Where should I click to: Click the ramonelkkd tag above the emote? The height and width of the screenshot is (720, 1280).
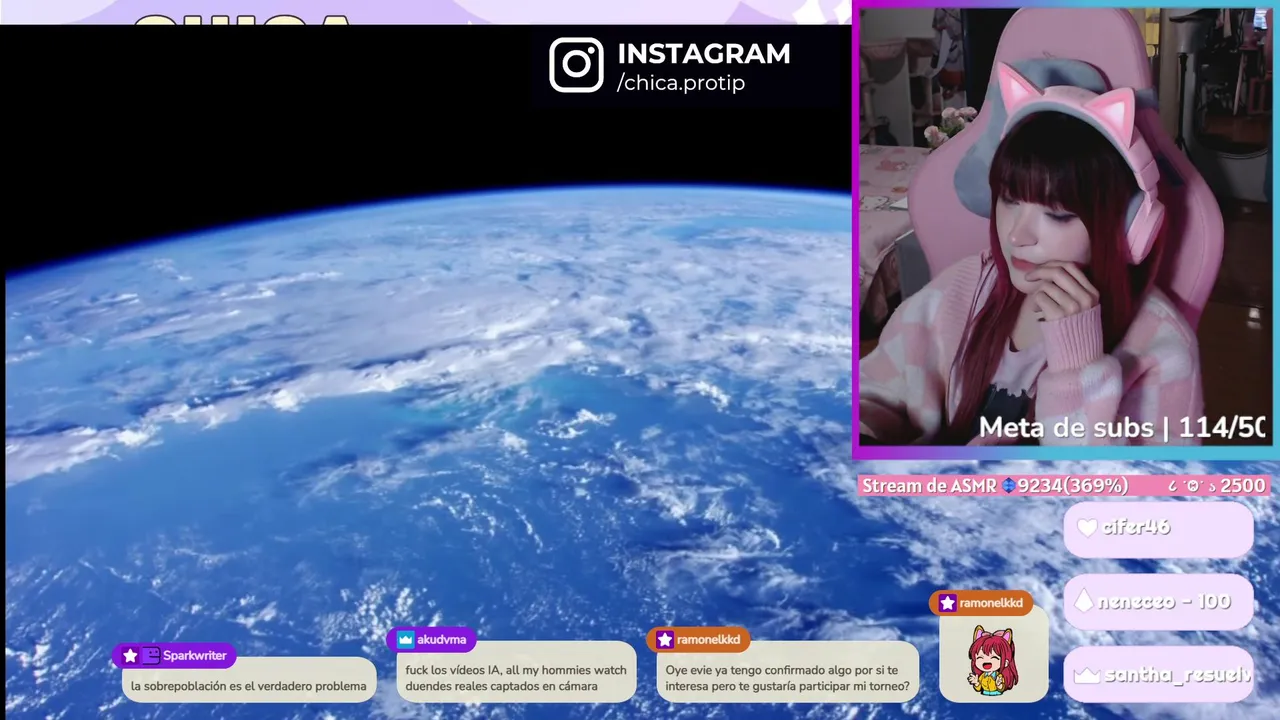pos(981,603)
